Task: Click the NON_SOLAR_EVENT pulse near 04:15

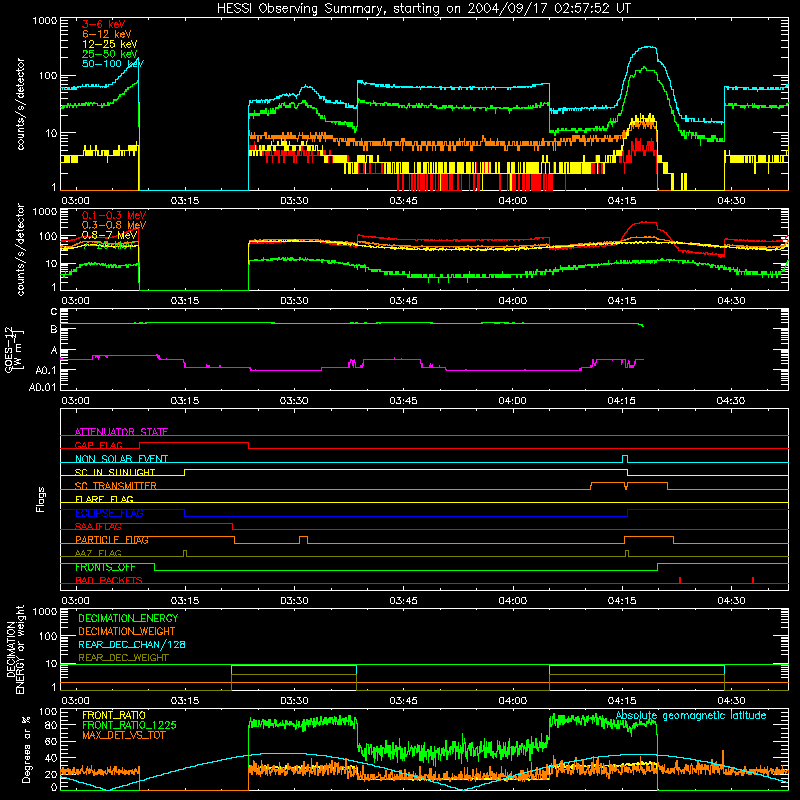Action: pos(625,459)
